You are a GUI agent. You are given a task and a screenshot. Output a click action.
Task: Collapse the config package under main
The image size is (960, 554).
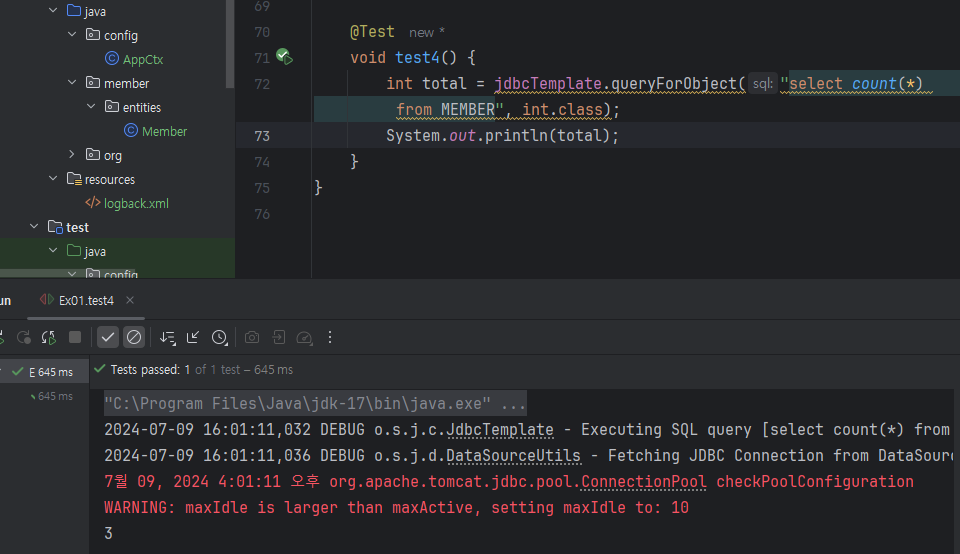point(72,34)
